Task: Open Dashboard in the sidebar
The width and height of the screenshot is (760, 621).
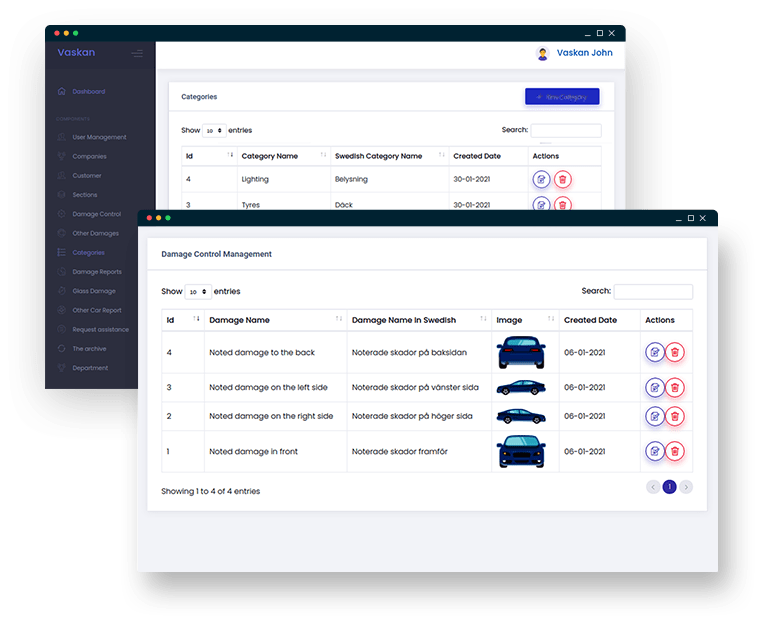Action: tap(88, 92)
